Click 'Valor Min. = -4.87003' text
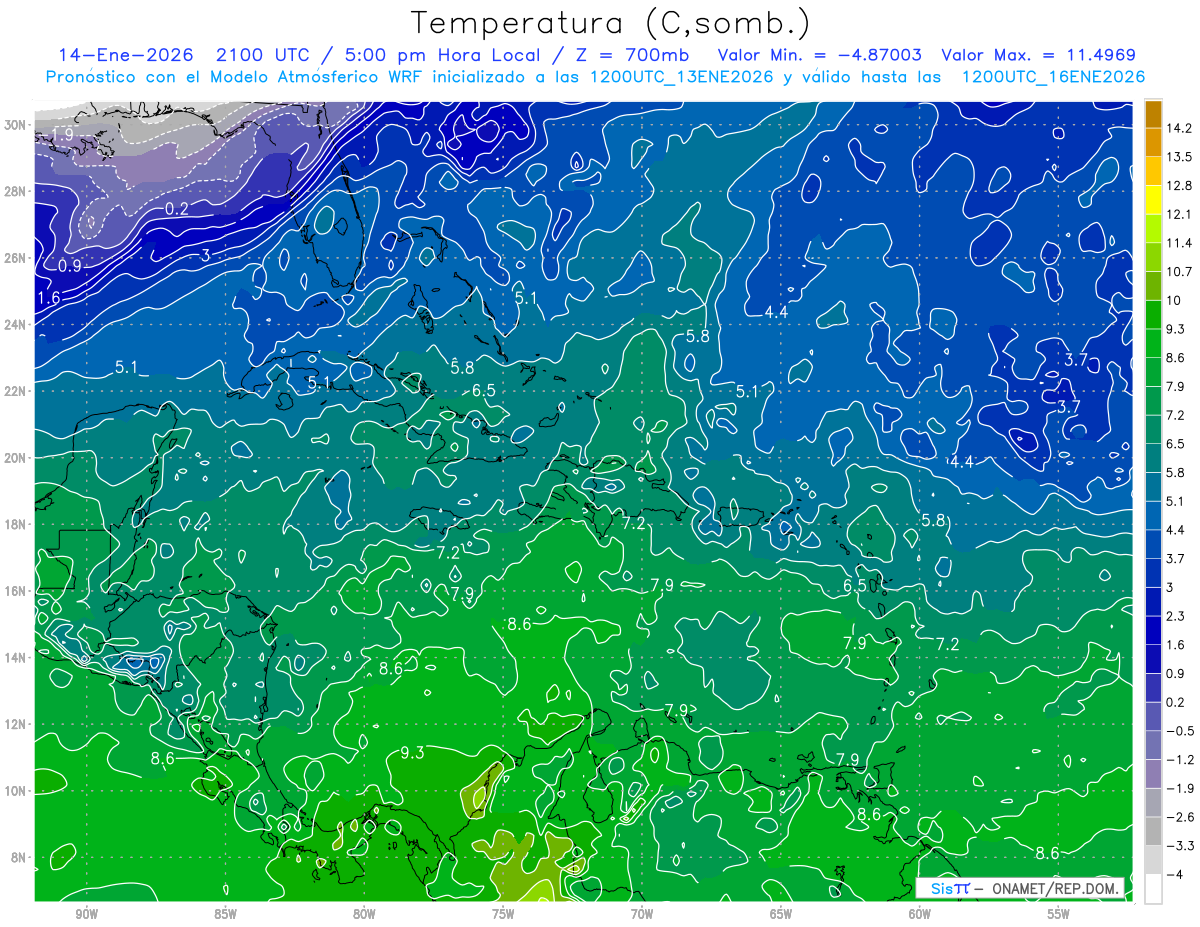 click(x=820, y=55)
